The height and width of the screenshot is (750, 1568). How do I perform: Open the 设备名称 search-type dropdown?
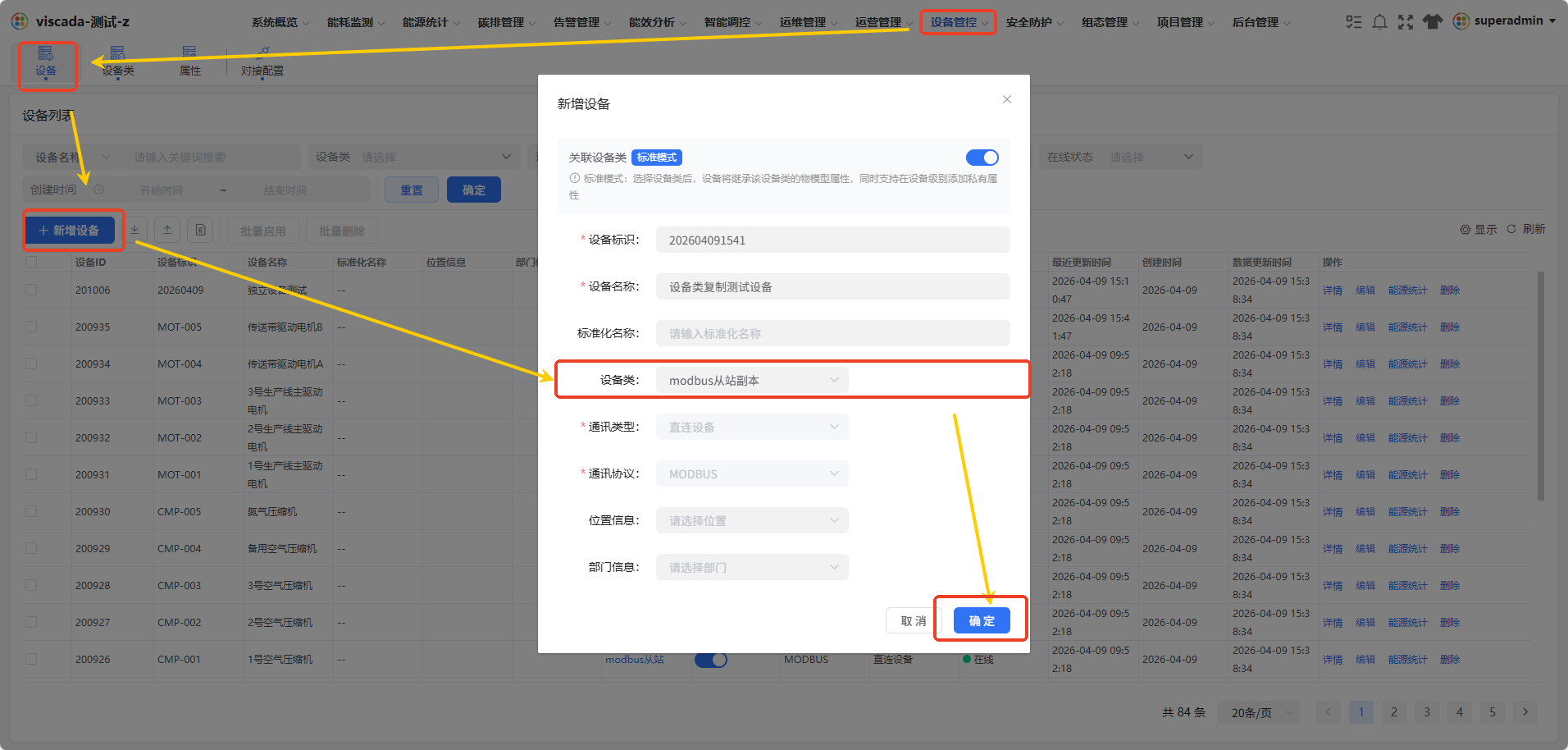coord(71,157)
